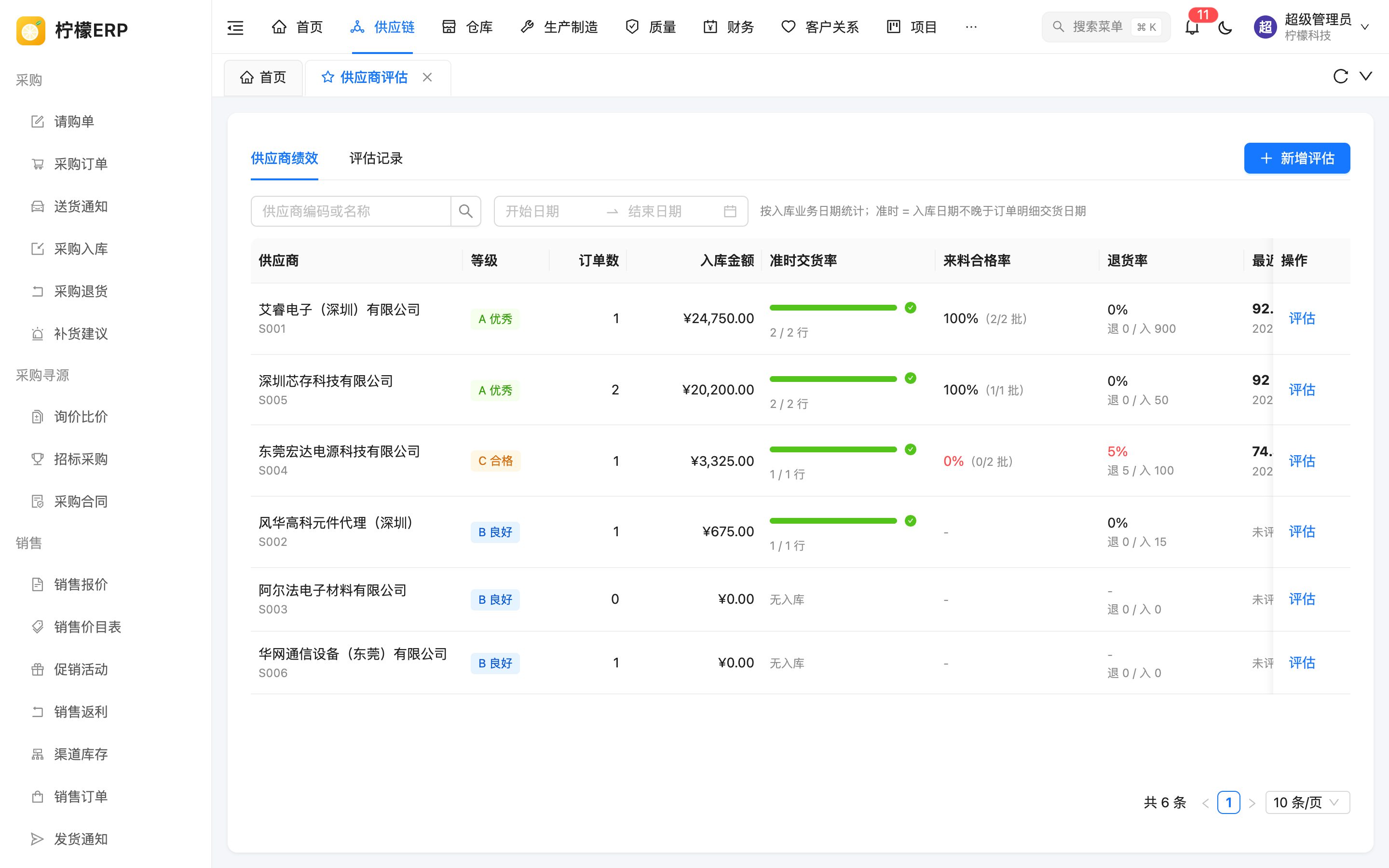Focus the 供应商编码或名称 search field
Screen dimensions: 1389x868
click(351, 211)
